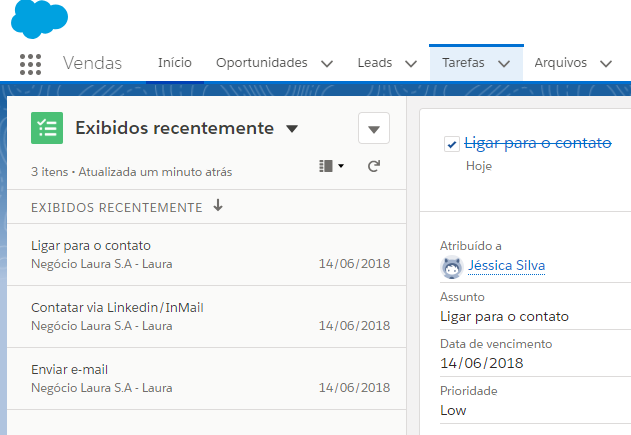Switch to the Oportunidades tab
This screenshot has height=435, width=631.
pos(261,63)
